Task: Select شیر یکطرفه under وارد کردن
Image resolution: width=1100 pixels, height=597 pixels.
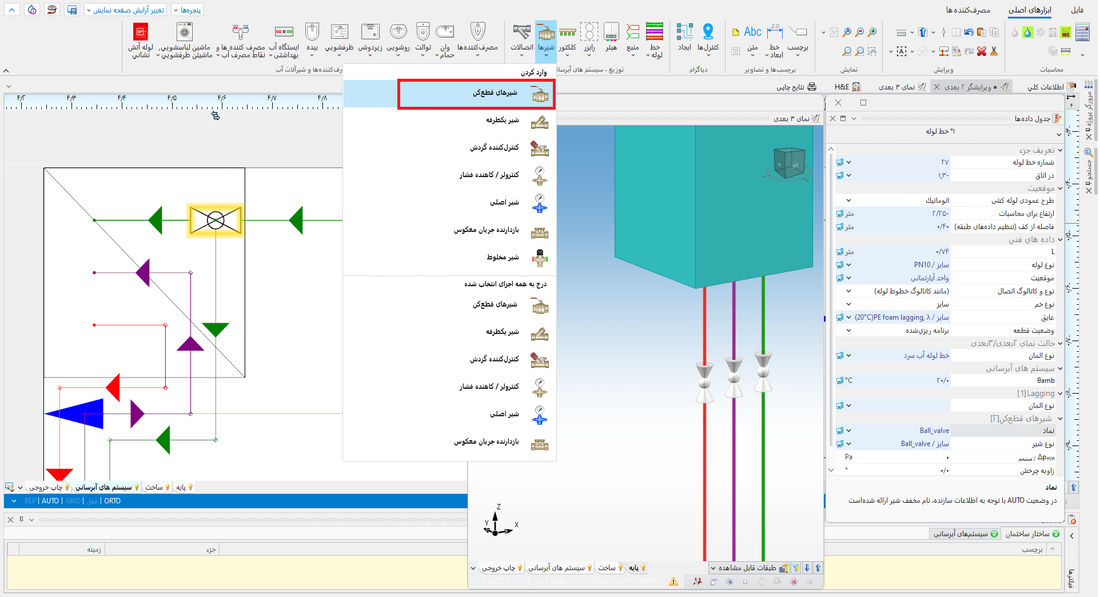Action: pyautogui.click(x=450, y=121)
